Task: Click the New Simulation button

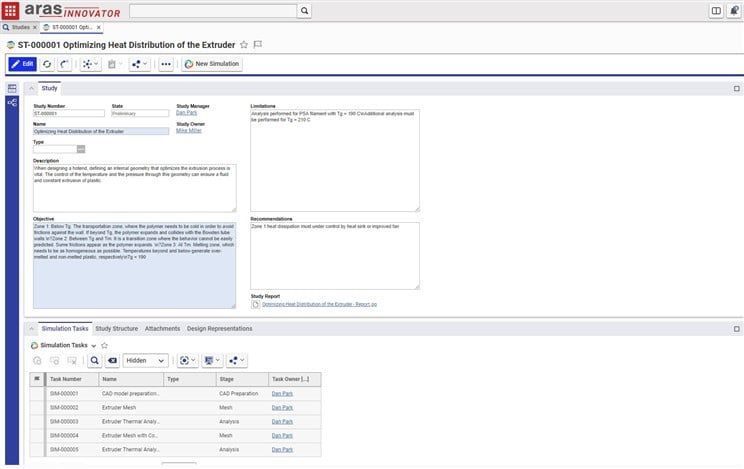Action: click(212, 64)
